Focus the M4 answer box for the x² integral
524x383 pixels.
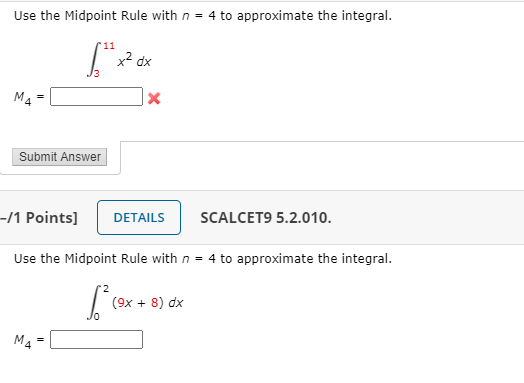96,97
